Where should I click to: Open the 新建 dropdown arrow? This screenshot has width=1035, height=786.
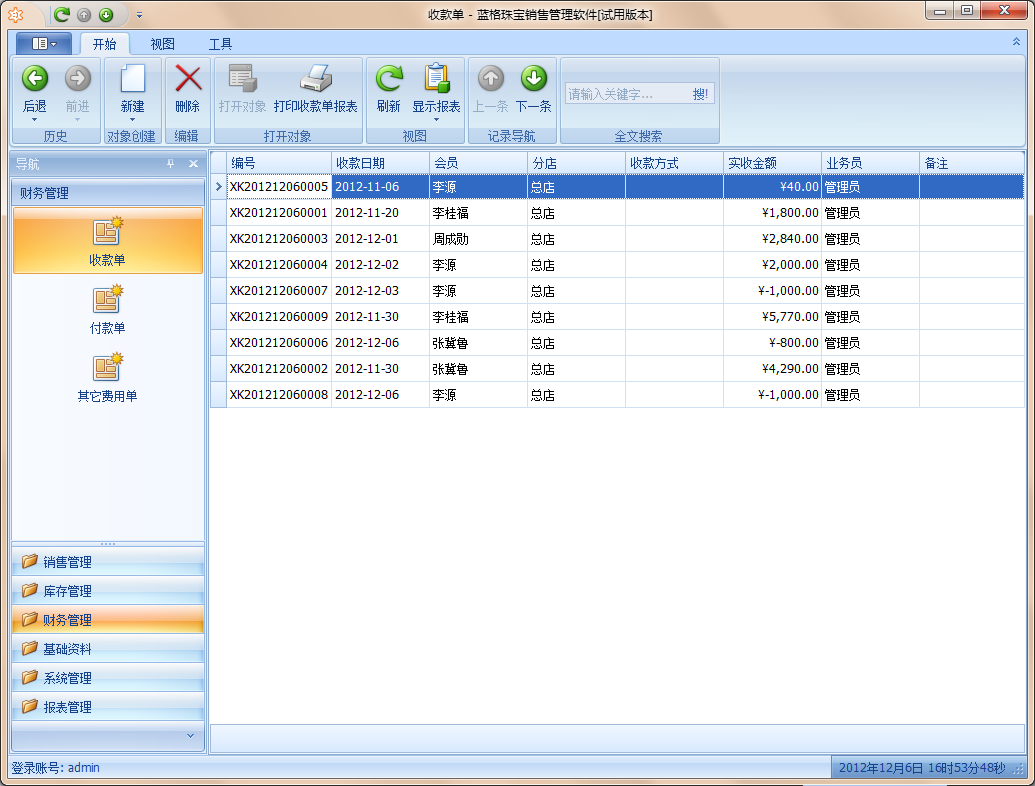pos(133,119)
